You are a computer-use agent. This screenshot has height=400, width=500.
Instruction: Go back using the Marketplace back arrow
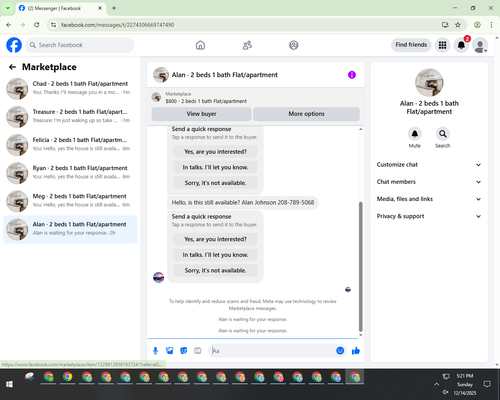(12, 67)
